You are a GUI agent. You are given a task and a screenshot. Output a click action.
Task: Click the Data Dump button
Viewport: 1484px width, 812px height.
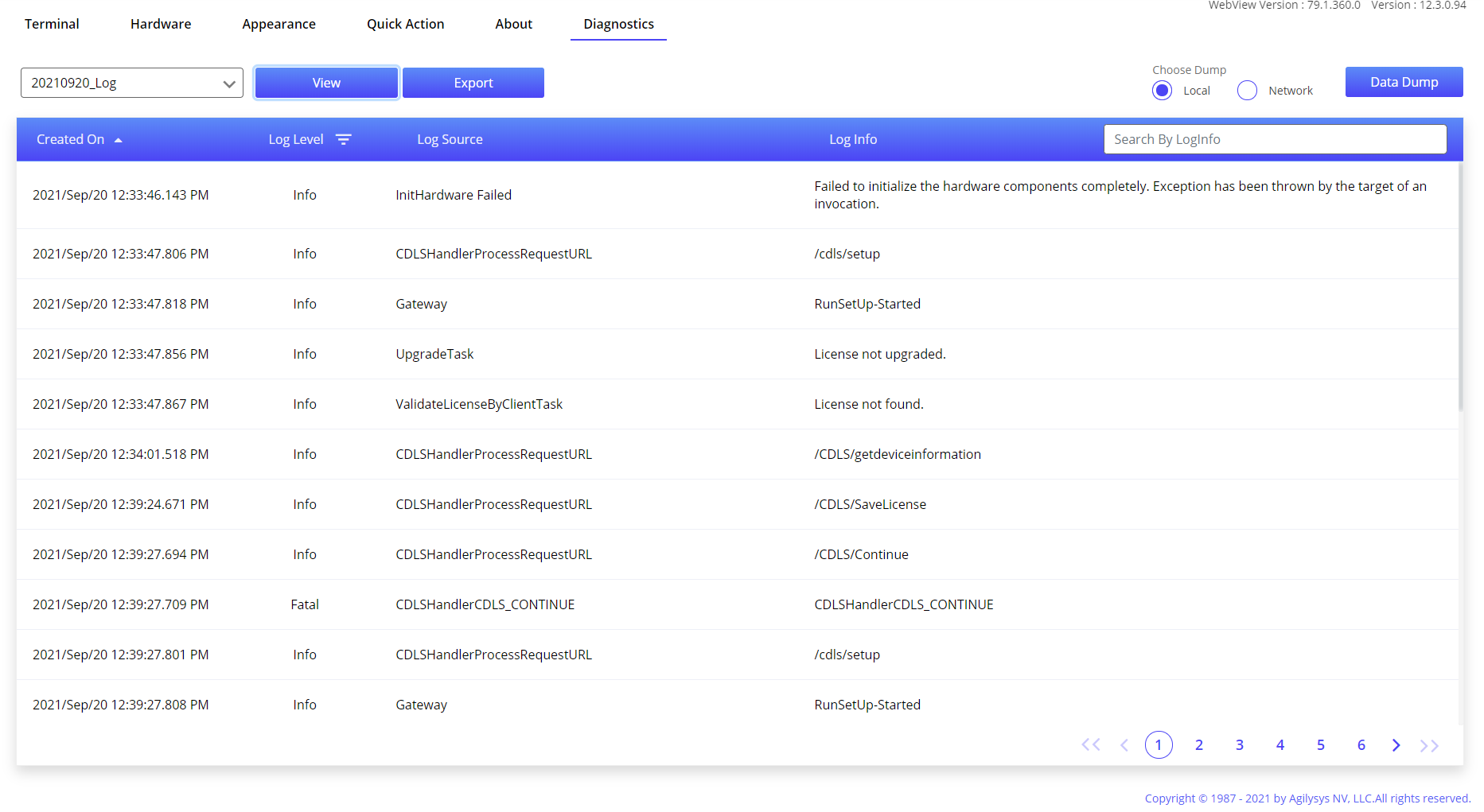tap(1404, 82)
